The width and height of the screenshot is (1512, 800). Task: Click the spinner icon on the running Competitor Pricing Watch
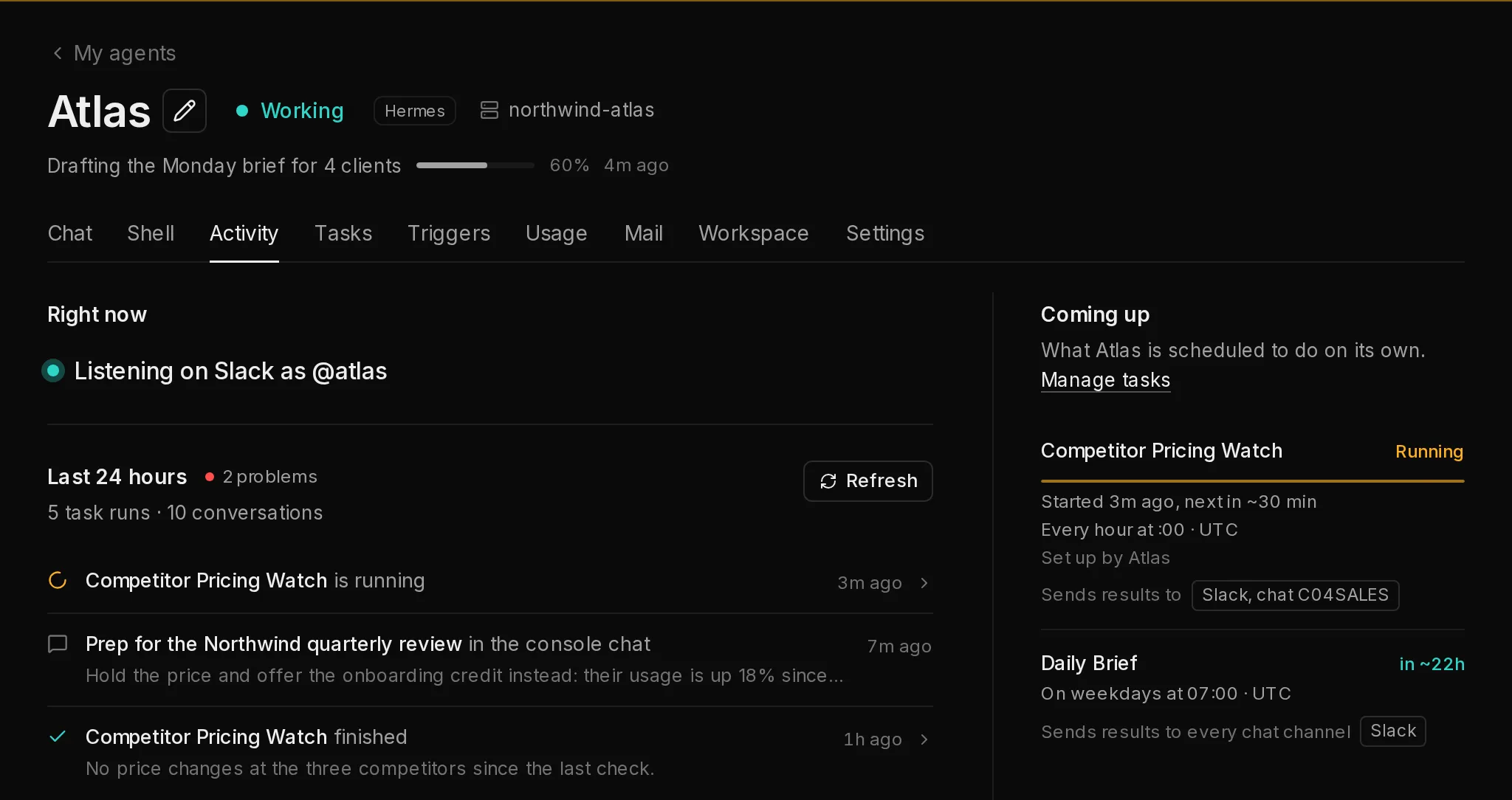[x=58, y=580]
